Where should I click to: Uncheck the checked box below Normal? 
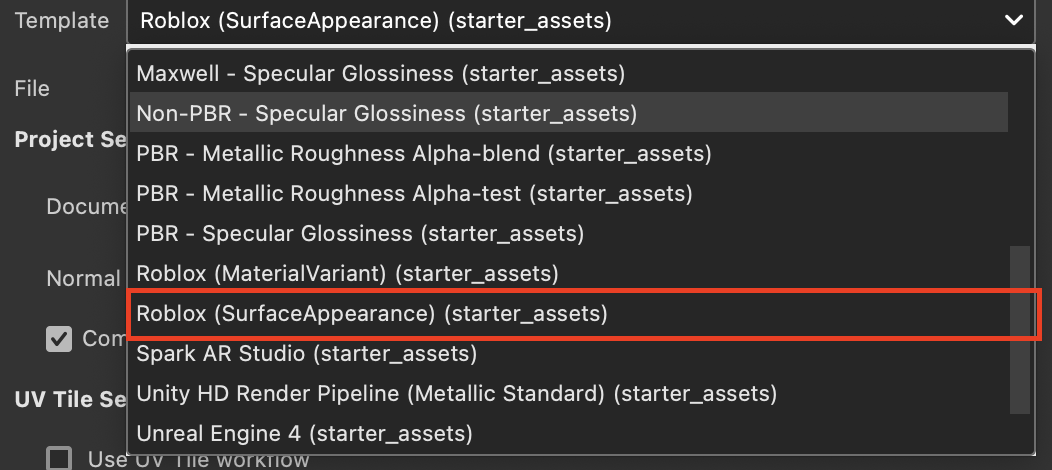pyautogui.click(x=59, y=338)
